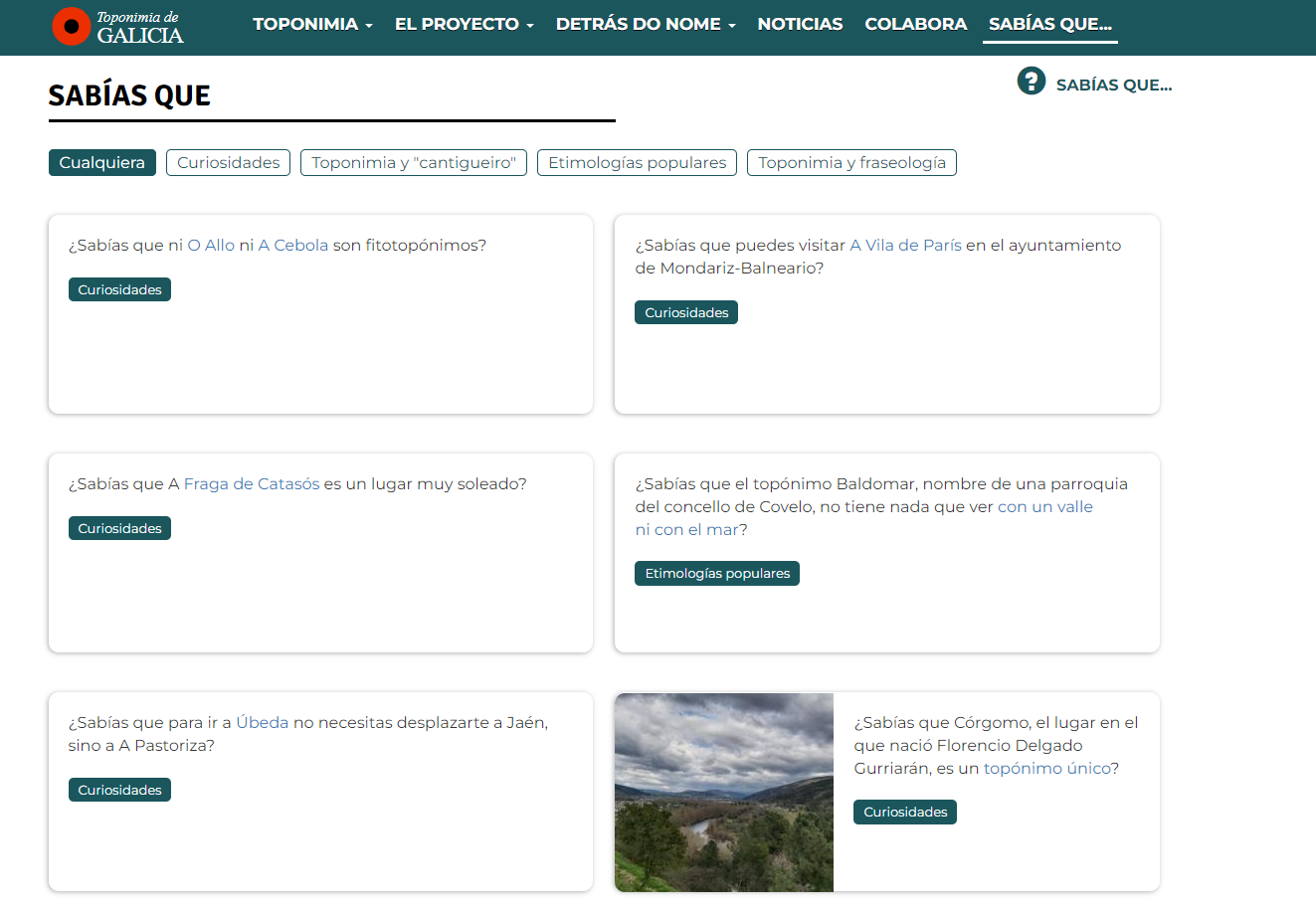
Task: Select the Toponimia y fraseología filter
Action: pyautogui.click(x=852, y=163)
